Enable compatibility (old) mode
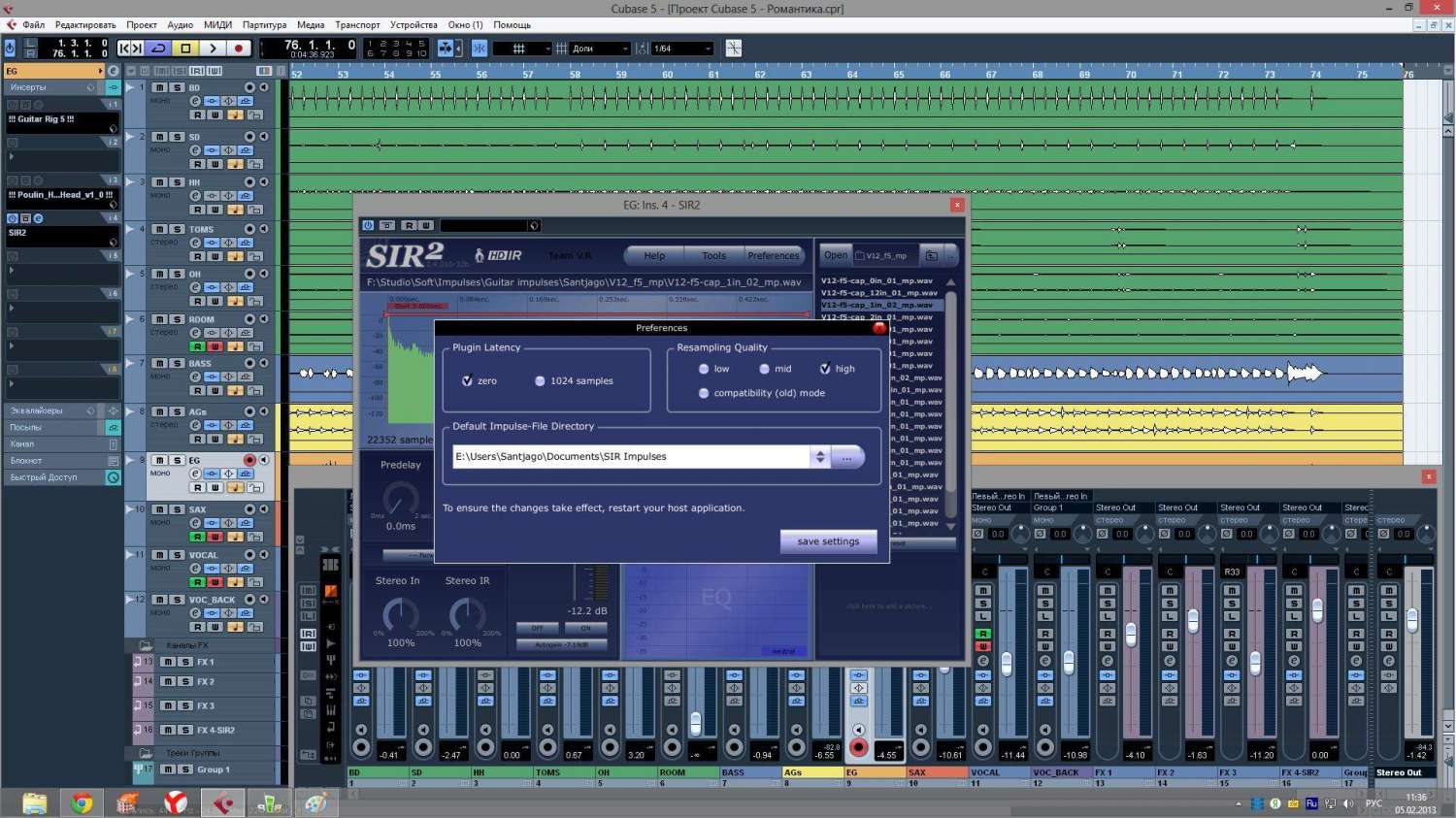This screenshot has width=1456, height=818. [x=704, y=393]
